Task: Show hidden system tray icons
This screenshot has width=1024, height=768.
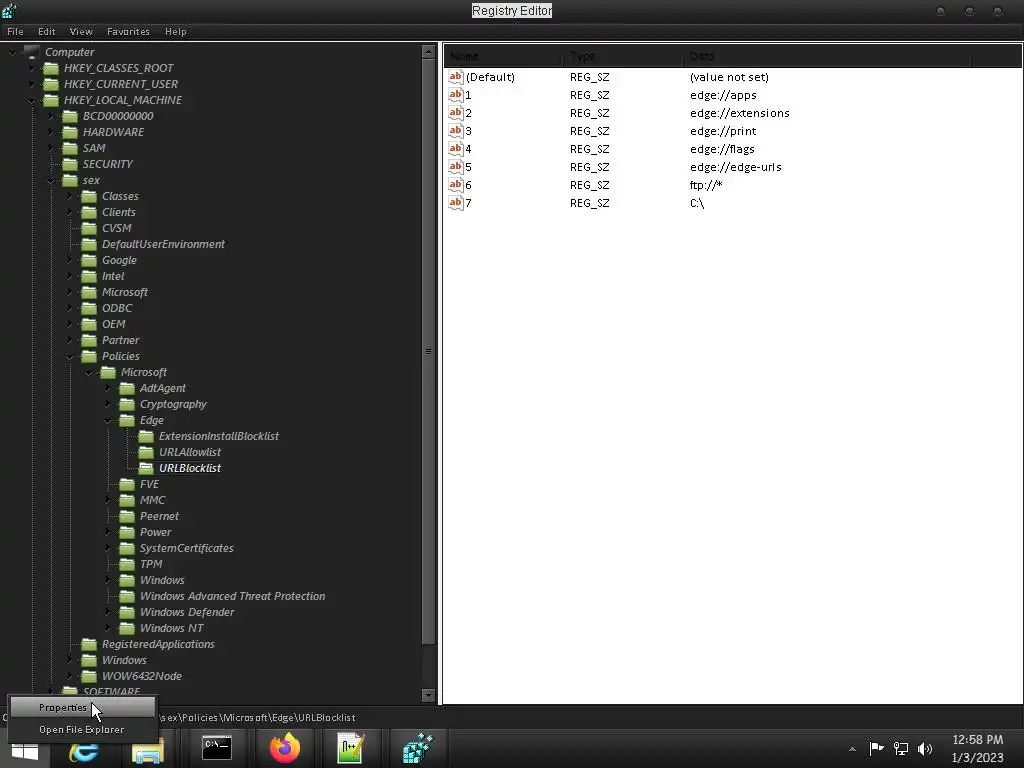Action: (852, 749)
